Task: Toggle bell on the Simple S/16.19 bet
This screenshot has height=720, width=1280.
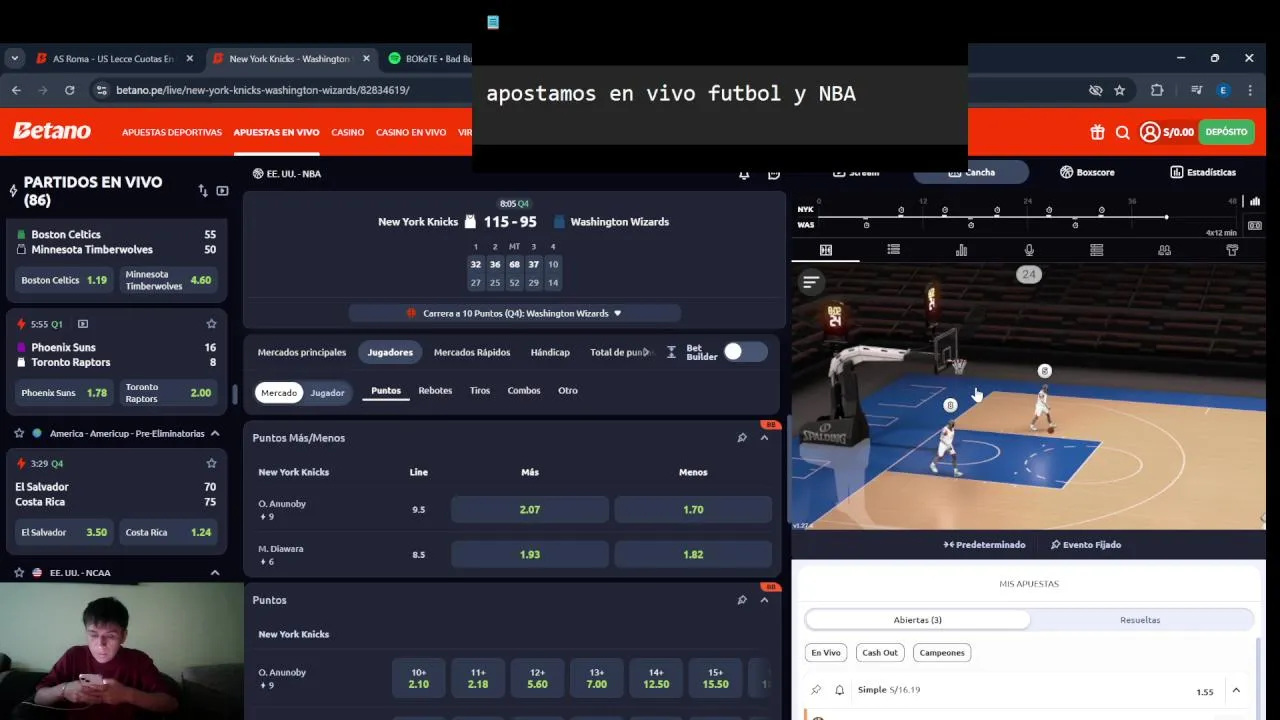Action: (x=839, y=690)
